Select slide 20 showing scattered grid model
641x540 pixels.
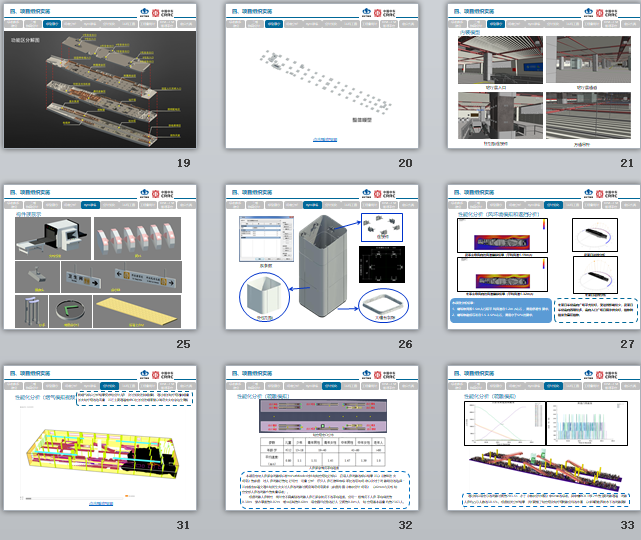[322, 76]
